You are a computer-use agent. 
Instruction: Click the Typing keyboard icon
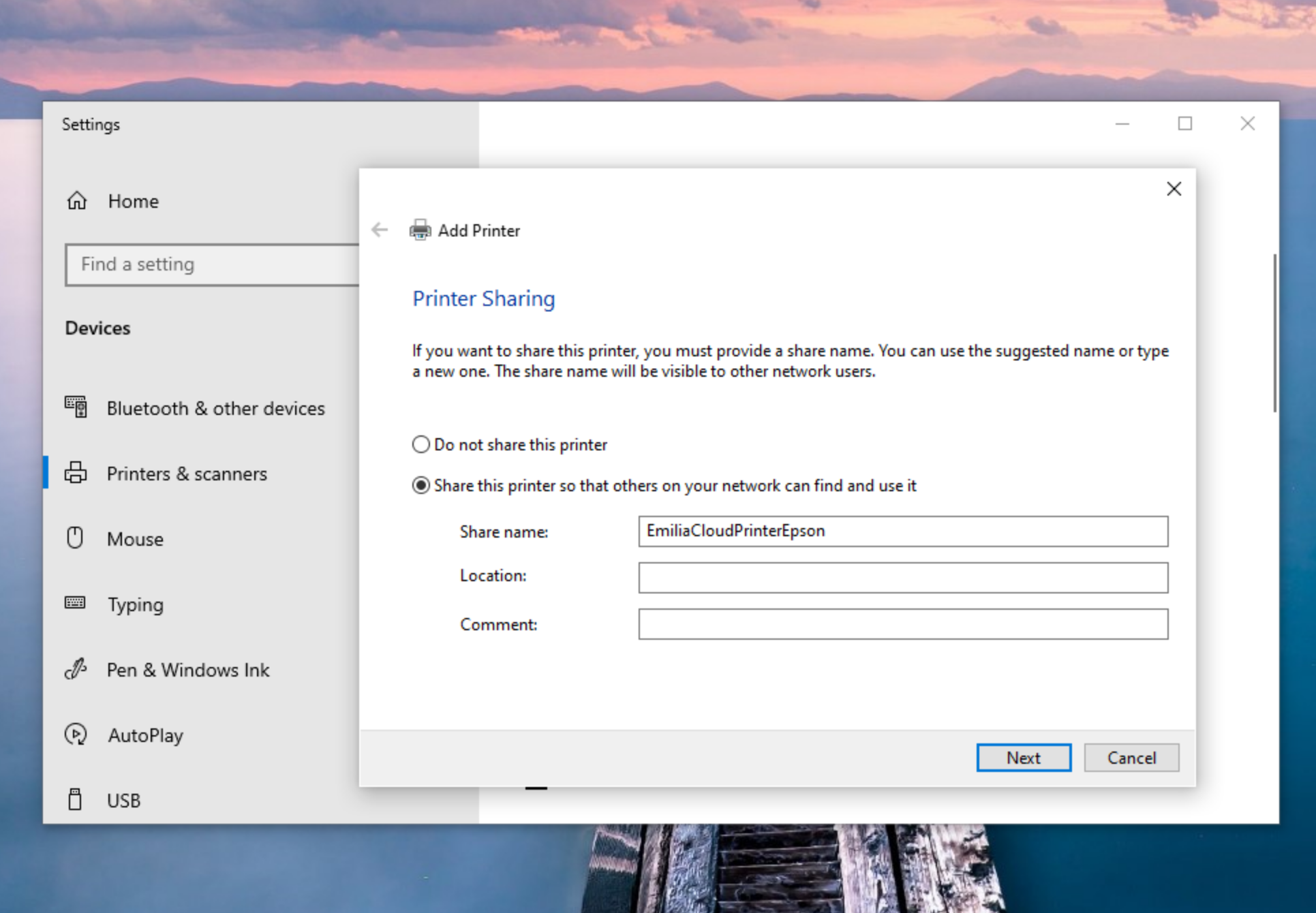tap(75, 603)
